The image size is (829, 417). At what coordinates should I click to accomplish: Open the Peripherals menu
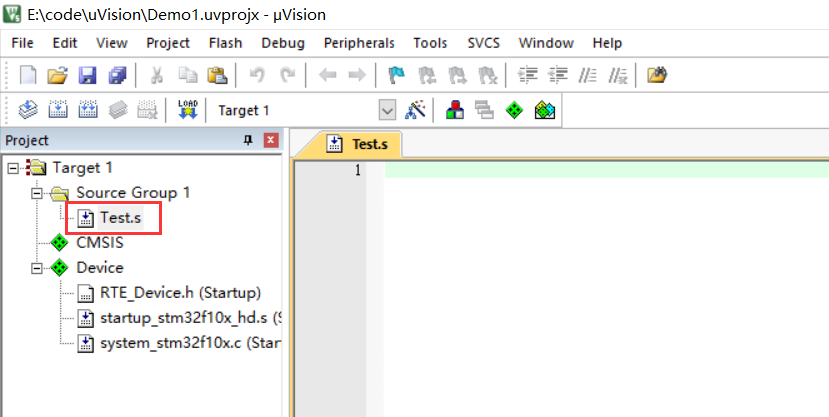coord(359,43)
